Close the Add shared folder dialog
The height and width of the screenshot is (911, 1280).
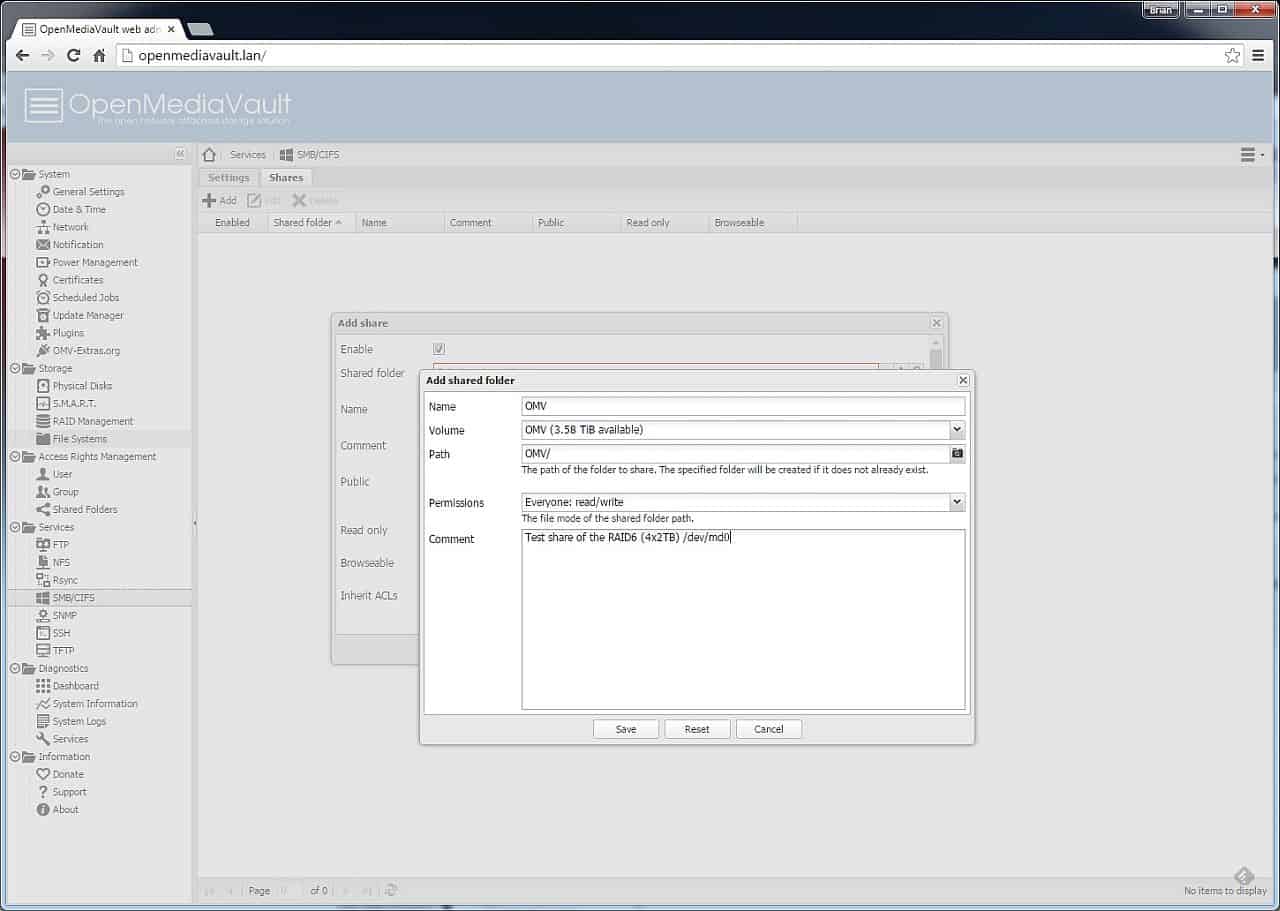click(963, 381)
